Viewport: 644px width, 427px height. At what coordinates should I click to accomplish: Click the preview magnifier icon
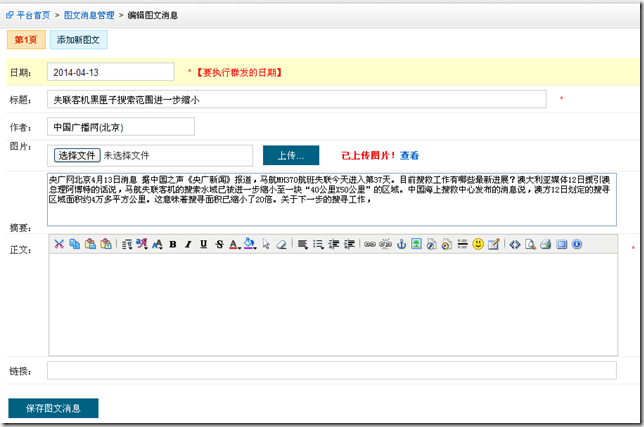(x=530, y=244)
